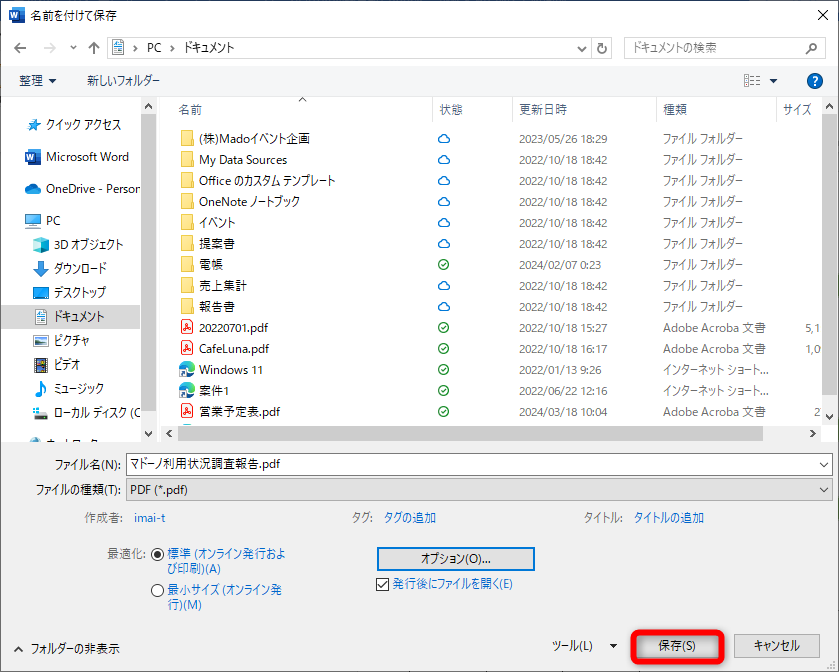This screenshot has height=672, width=839.
Task: Click 新しいフォルダー to create folder
Action: pyautogui.click(x=123, y=81)
